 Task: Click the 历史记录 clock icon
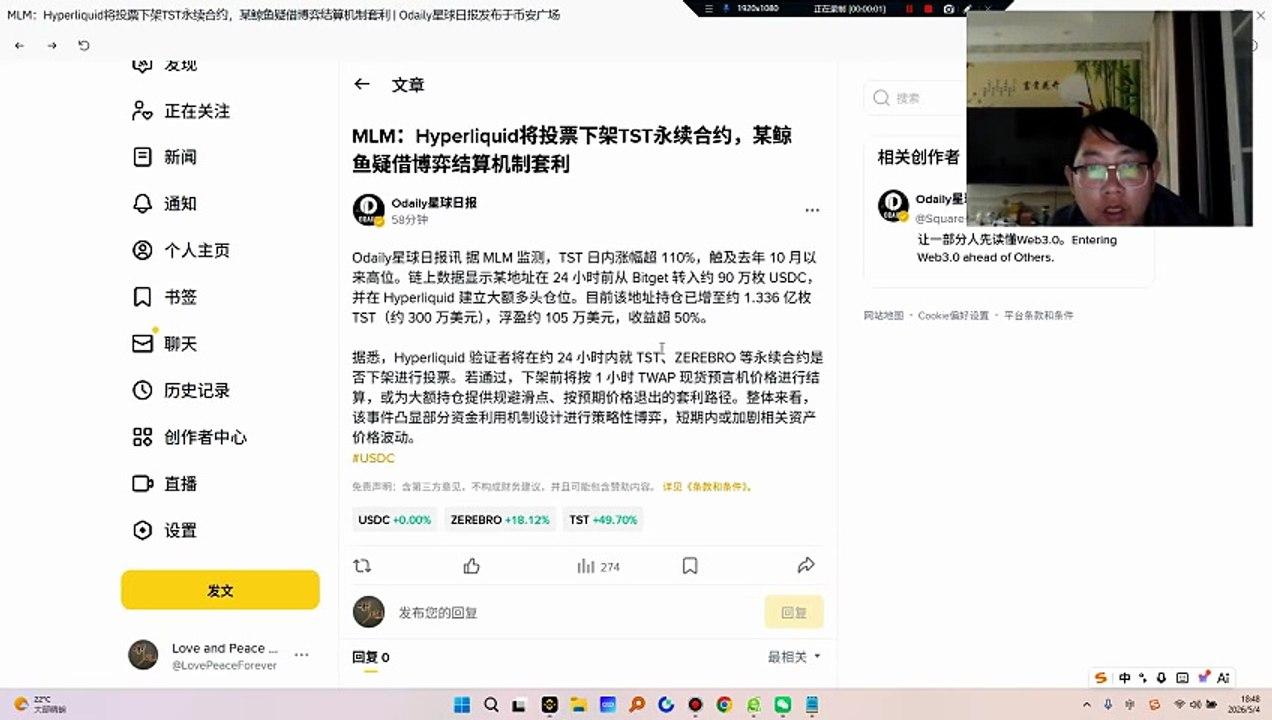[x=143, y=390]
